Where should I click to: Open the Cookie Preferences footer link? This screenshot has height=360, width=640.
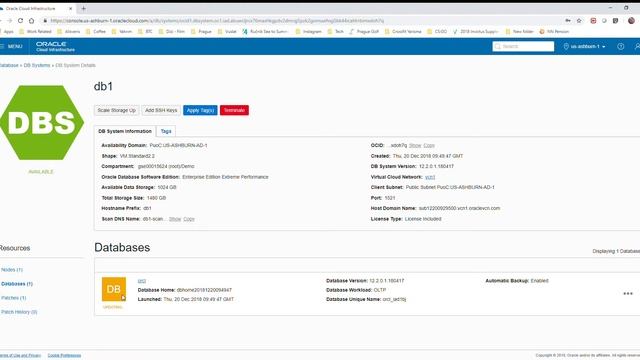point(64,356)
